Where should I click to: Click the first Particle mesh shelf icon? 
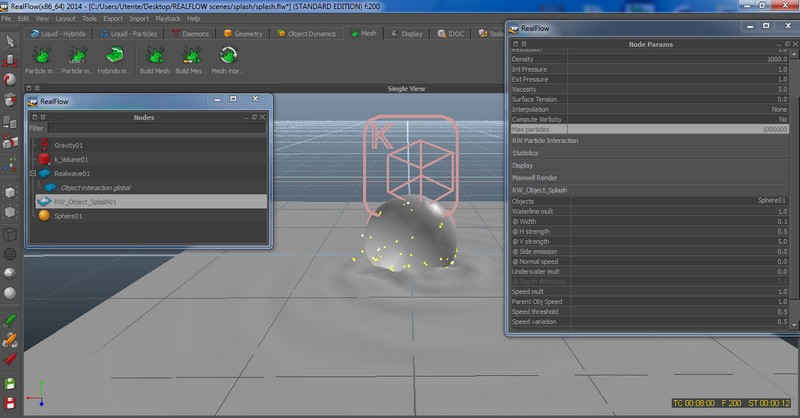[x=41, y=55]
